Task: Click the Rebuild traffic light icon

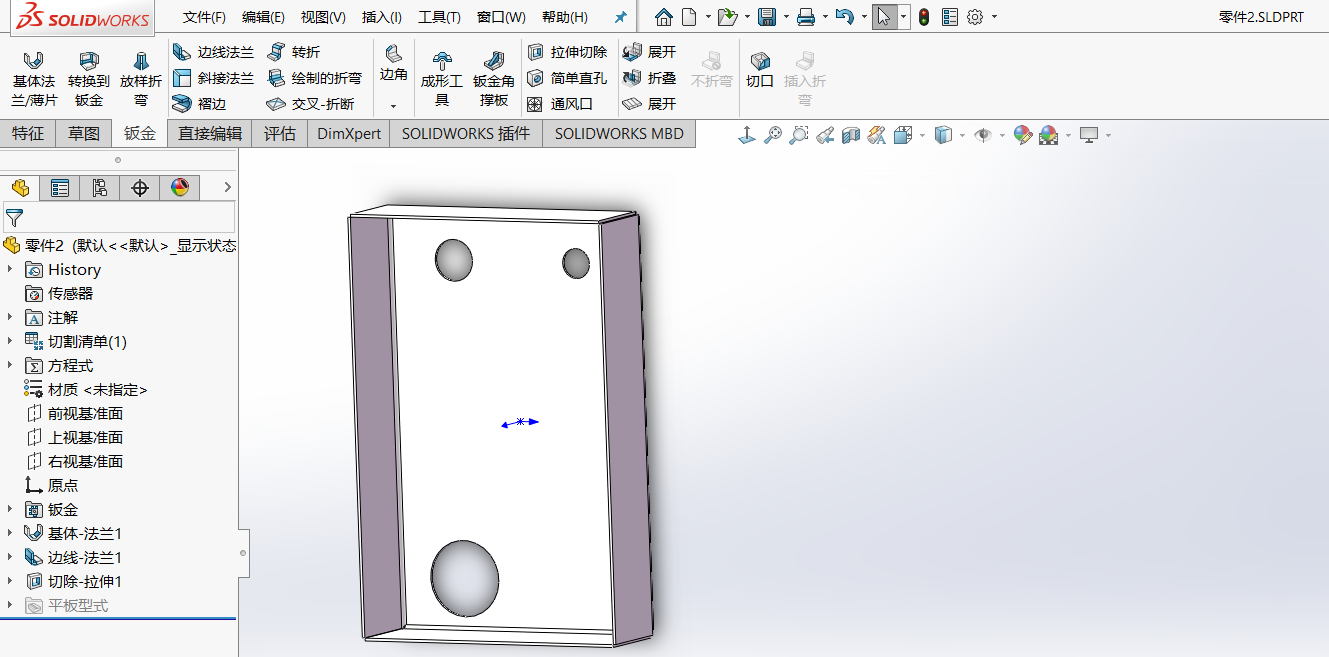Action: [924, 17]
